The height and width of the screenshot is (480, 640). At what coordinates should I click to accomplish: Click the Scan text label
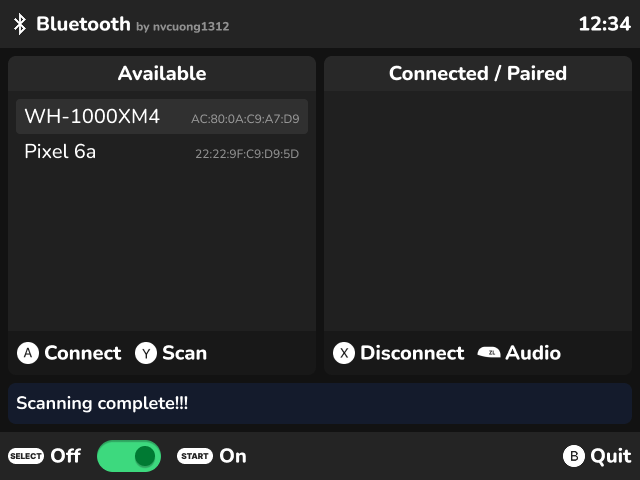tap(184, 353)
